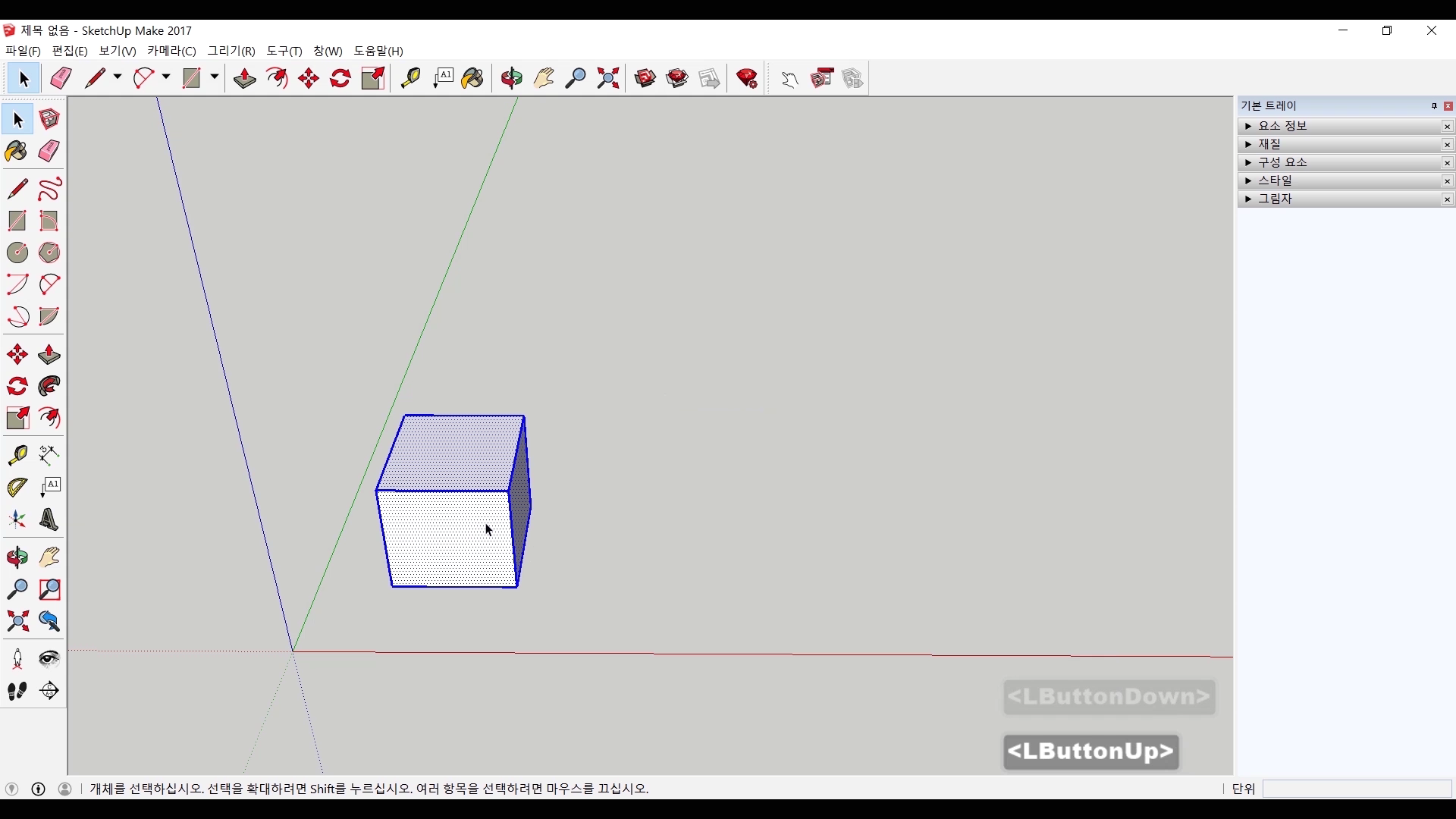
Task: Click the Rotate tool in left toolbar
Action: (x=17, y=387)
